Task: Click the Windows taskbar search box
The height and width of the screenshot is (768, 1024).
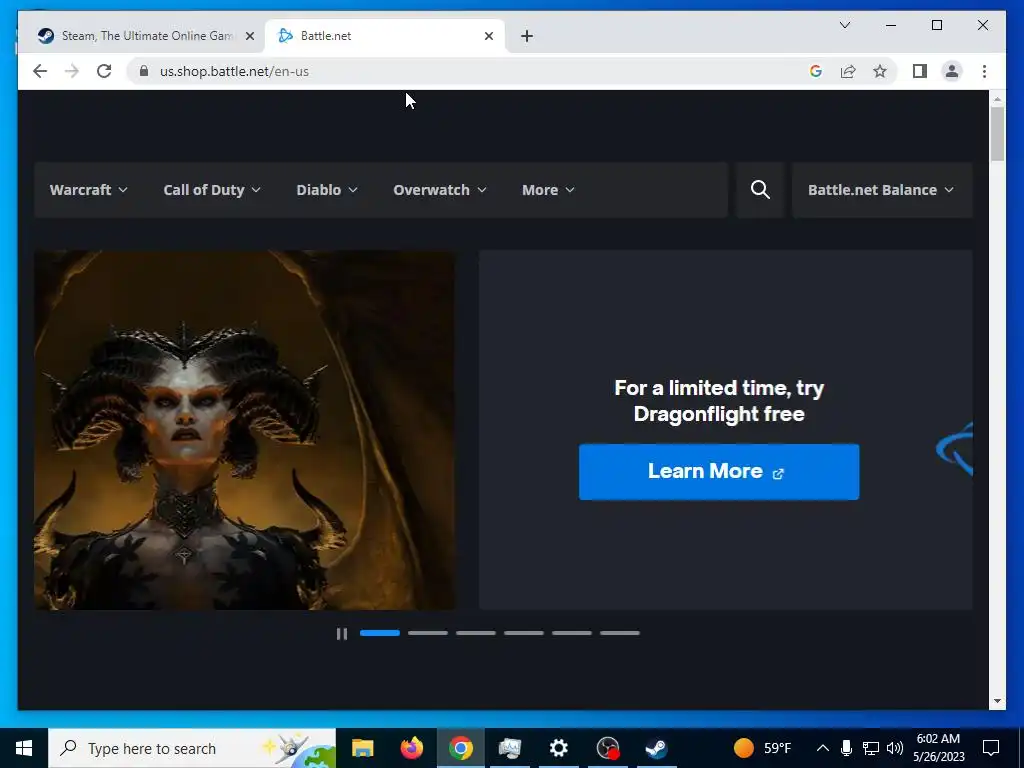Action: tap(192, 748)
